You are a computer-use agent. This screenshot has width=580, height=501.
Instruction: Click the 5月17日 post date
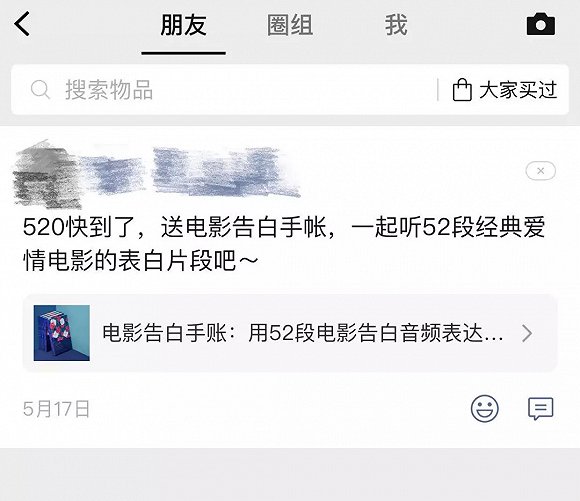(56, 409)
